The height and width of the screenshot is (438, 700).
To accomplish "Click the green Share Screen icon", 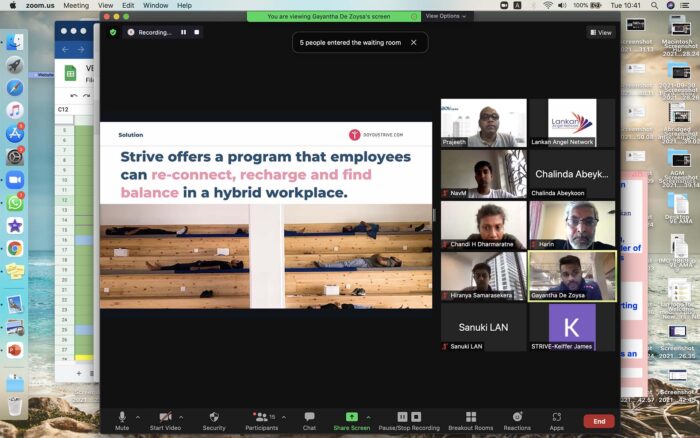I will coord(351,416).
